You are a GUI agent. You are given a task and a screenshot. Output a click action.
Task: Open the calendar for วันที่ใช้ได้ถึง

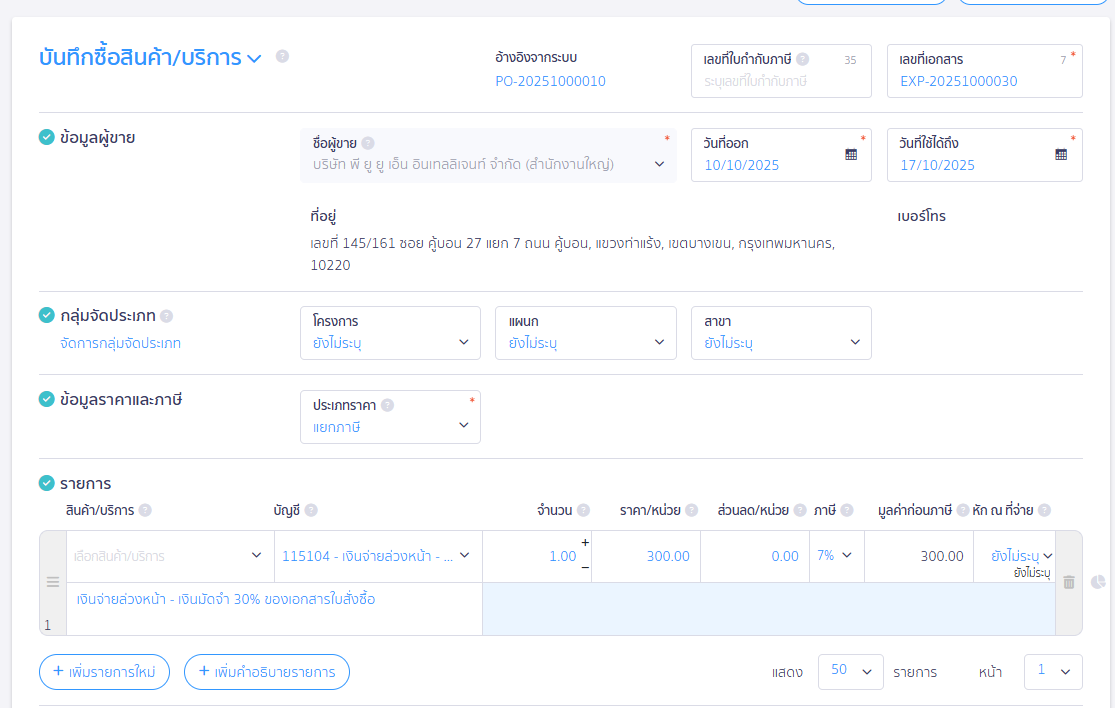pos(1061,155)
